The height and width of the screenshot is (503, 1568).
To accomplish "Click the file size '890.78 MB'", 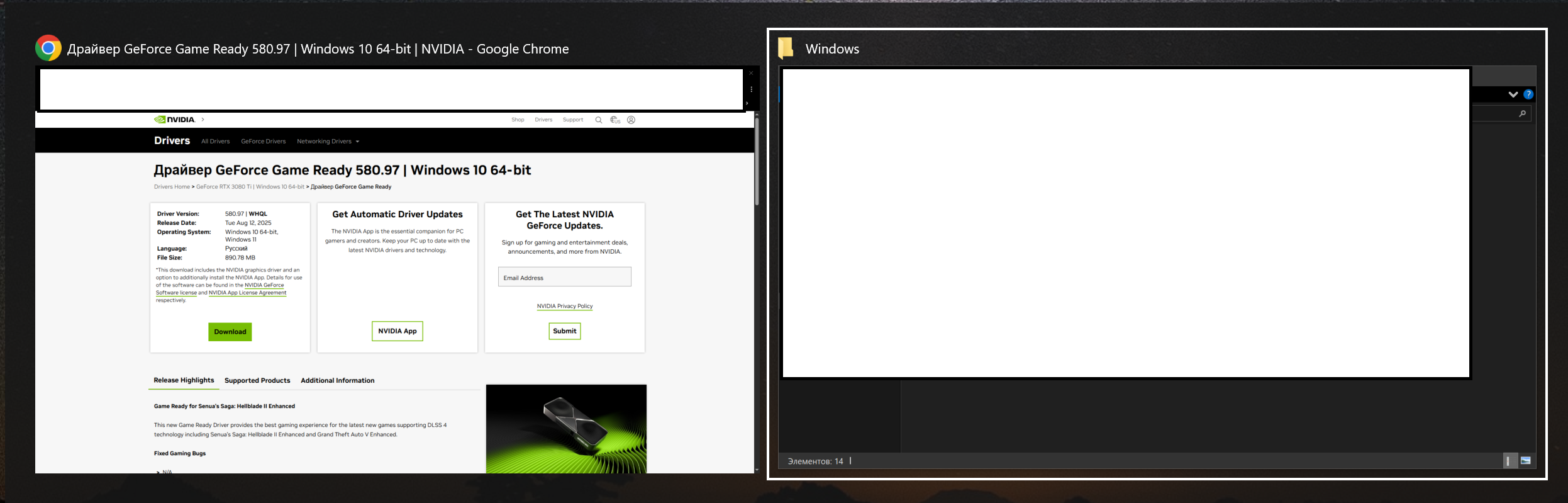I will [240, 257].
